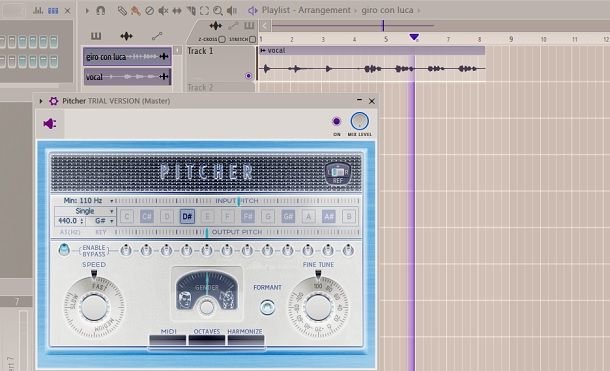This screenshot has height=371, width=610.
Task: Click the left arrow beside horizontal scrollbar
Action: [x=265, y=26]
